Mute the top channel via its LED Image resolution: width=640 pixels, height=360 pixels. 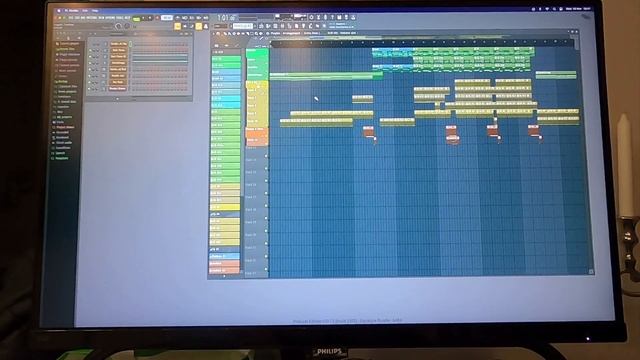(x=90, y=43)
